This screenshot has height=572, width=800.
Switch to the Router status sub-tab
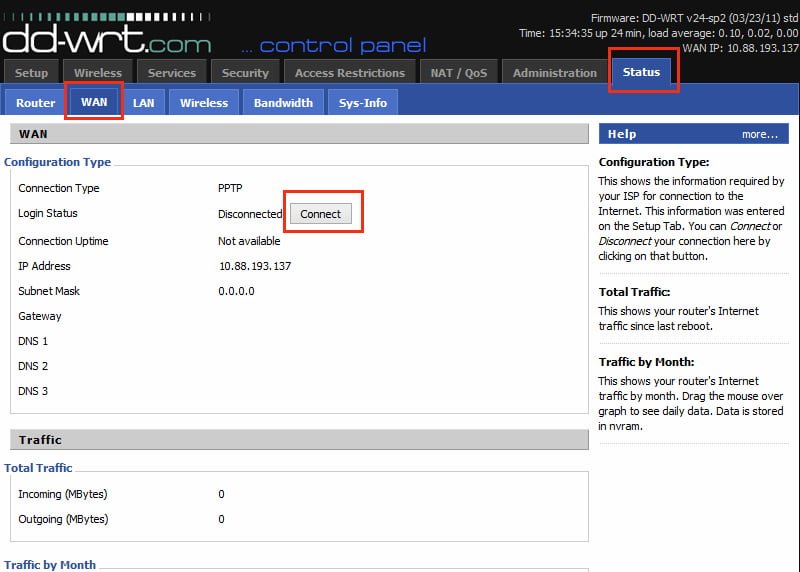tap(36, 103)
